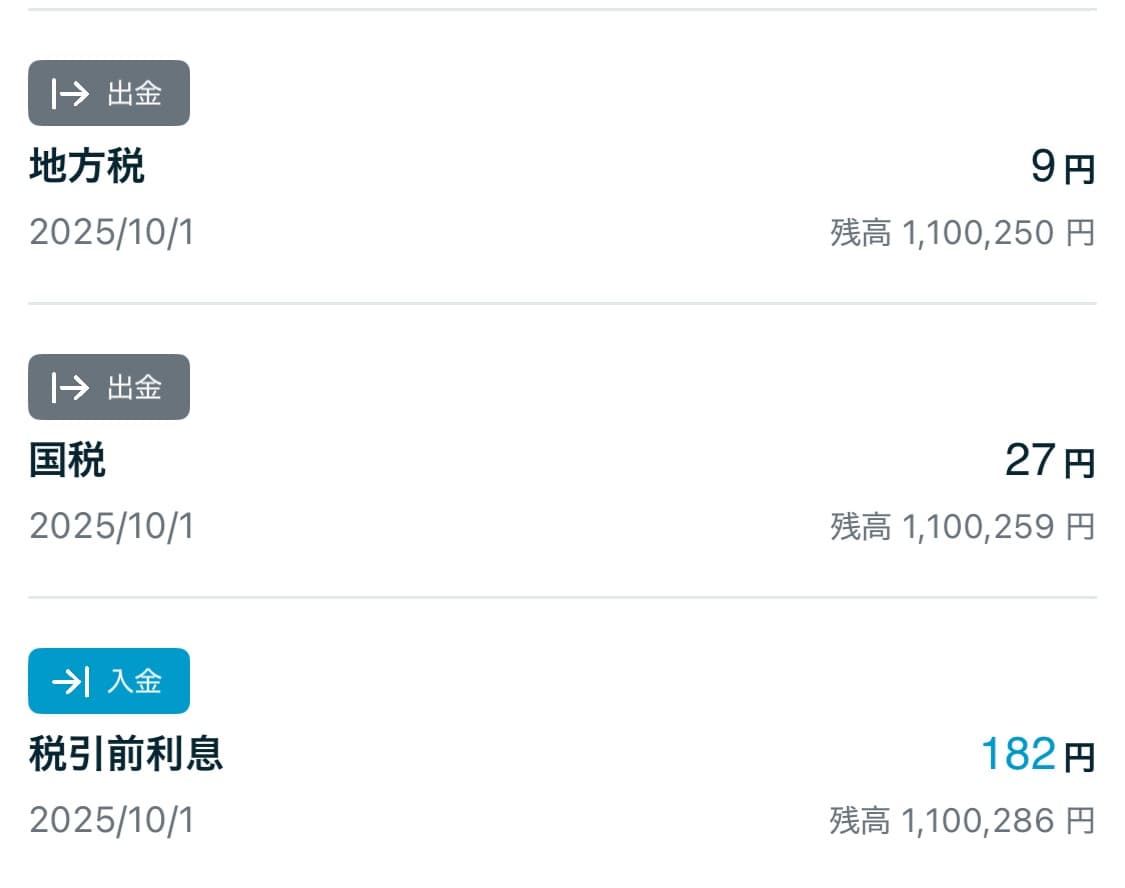The image size is (1125, 888).
Task: Click the deposit arrow icon on 税引前利息 entry
Action: [70, 681]
